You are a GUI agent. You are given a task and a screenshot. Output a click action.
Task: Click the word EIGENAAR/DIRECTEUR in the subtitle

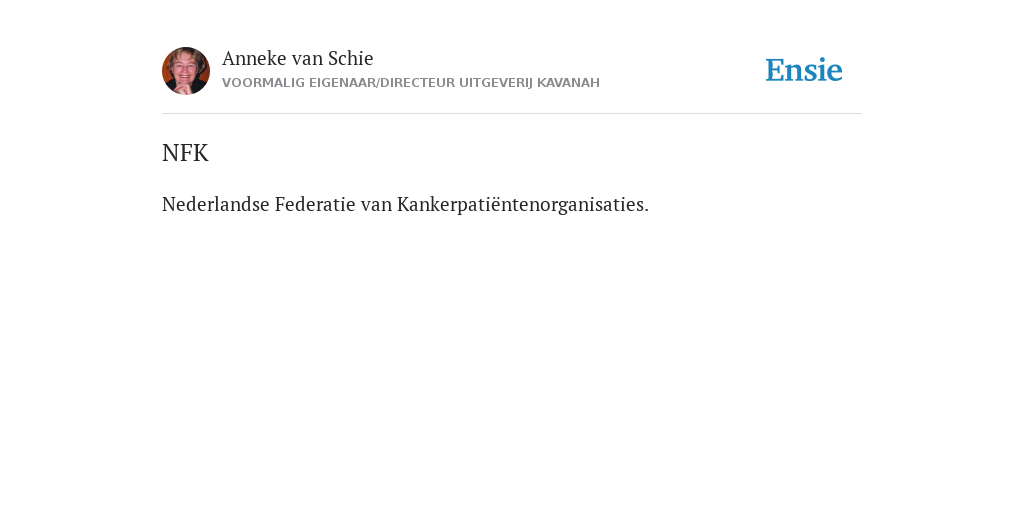tap(382, 83)
